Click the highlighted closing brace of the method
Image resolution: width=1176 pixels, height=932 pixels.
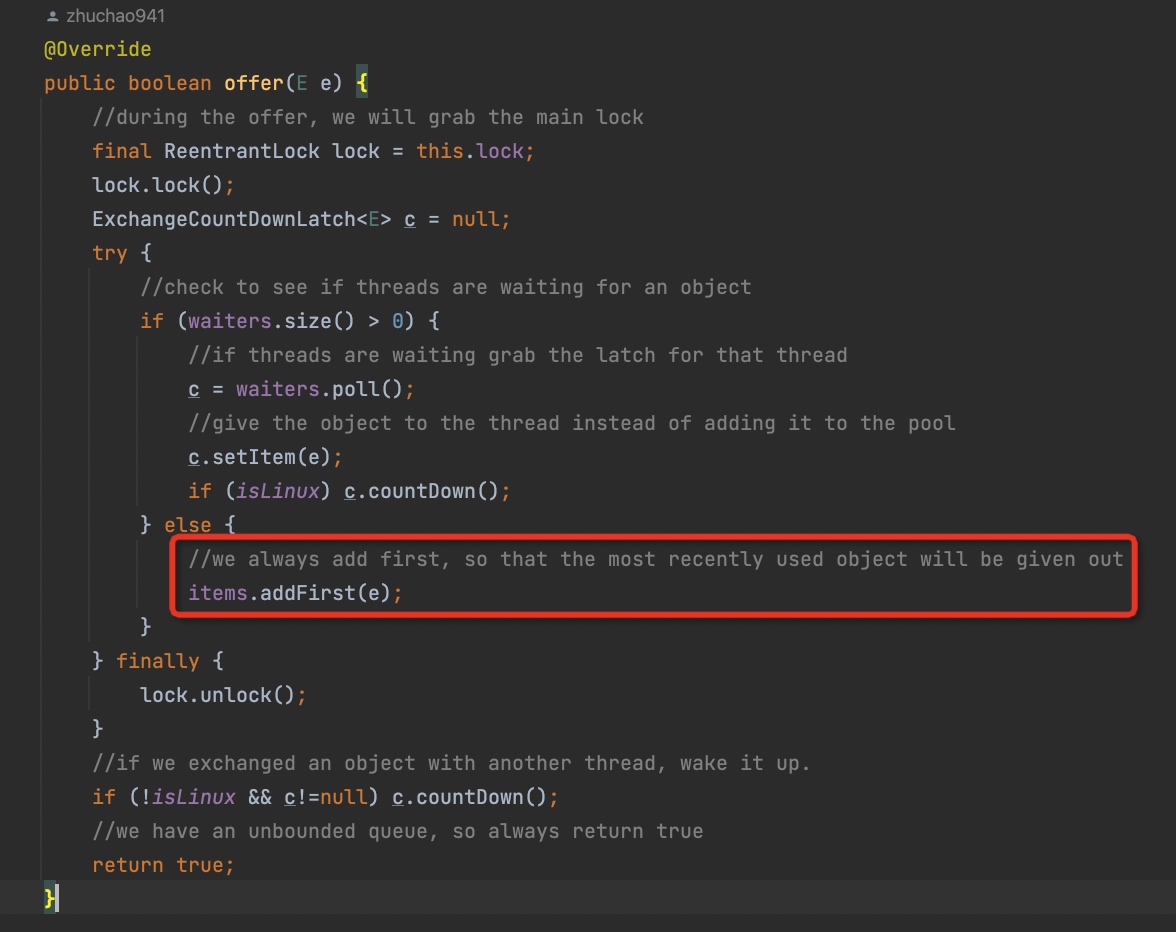coord(49,898)
